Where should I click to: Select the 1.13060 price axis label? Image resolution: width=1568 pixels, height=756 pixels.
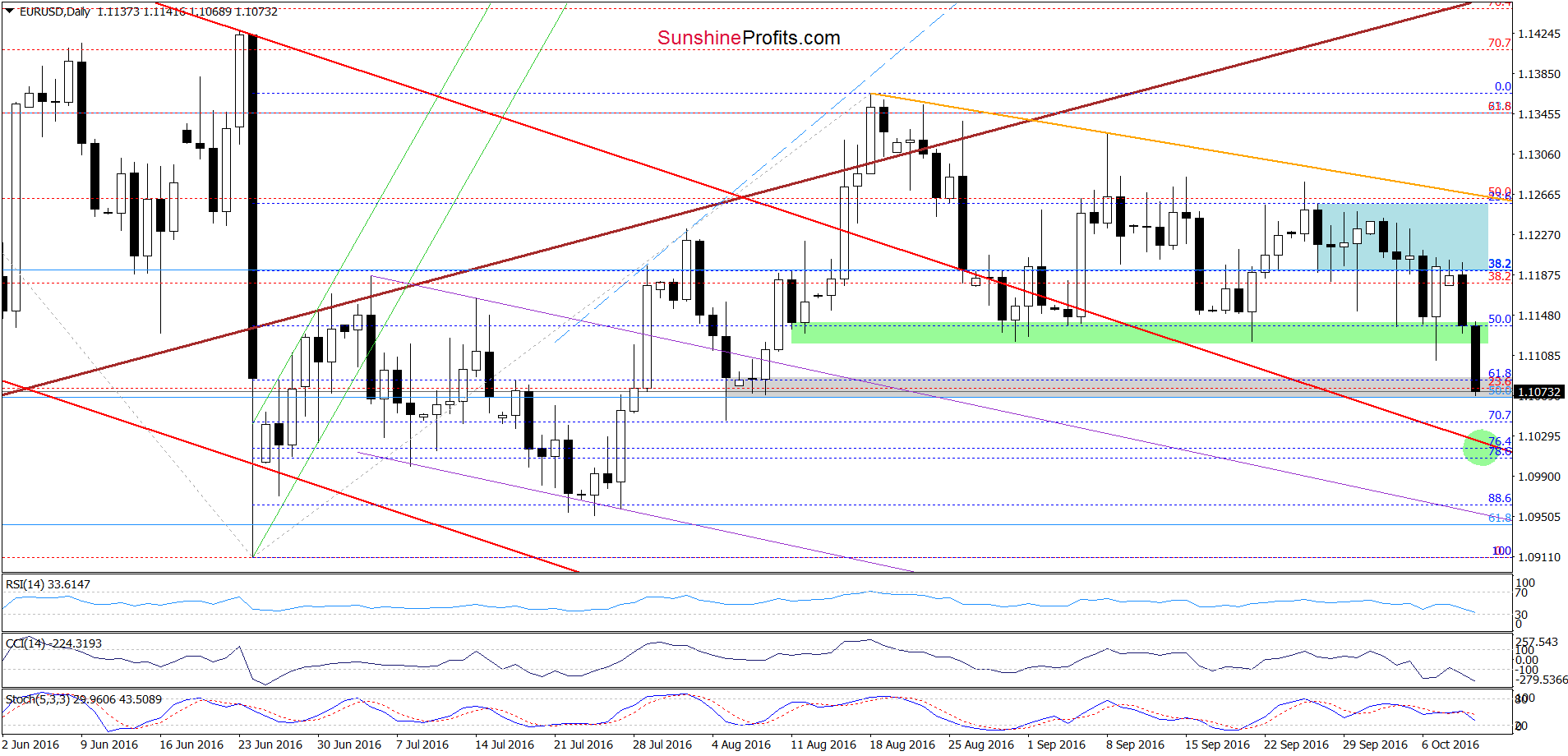1538,154
